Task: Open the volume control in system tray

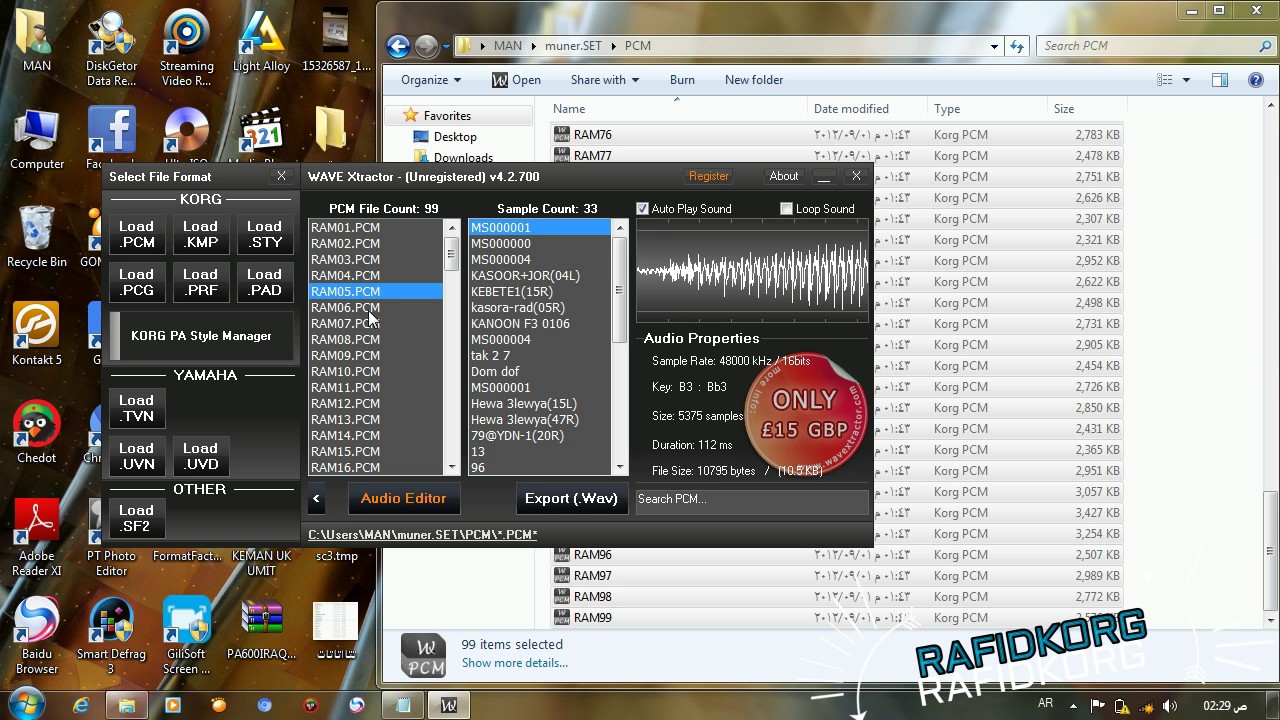Action: pos(1170,706)
